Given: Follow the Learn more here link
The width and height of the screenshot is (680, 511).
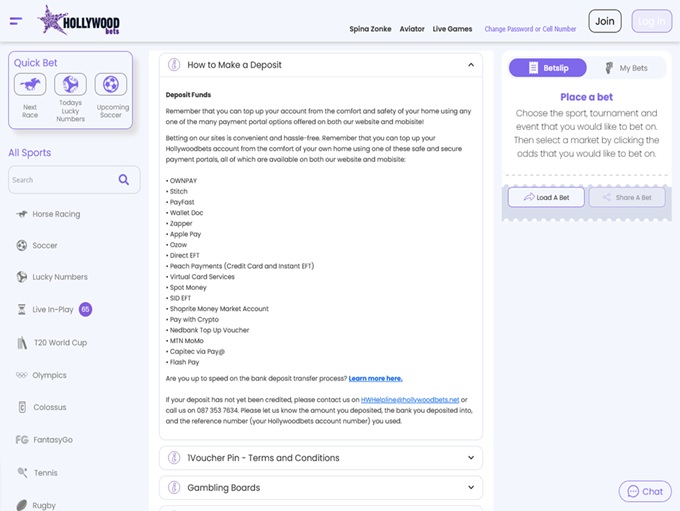Looking at the screenshot, I should 375,378.
